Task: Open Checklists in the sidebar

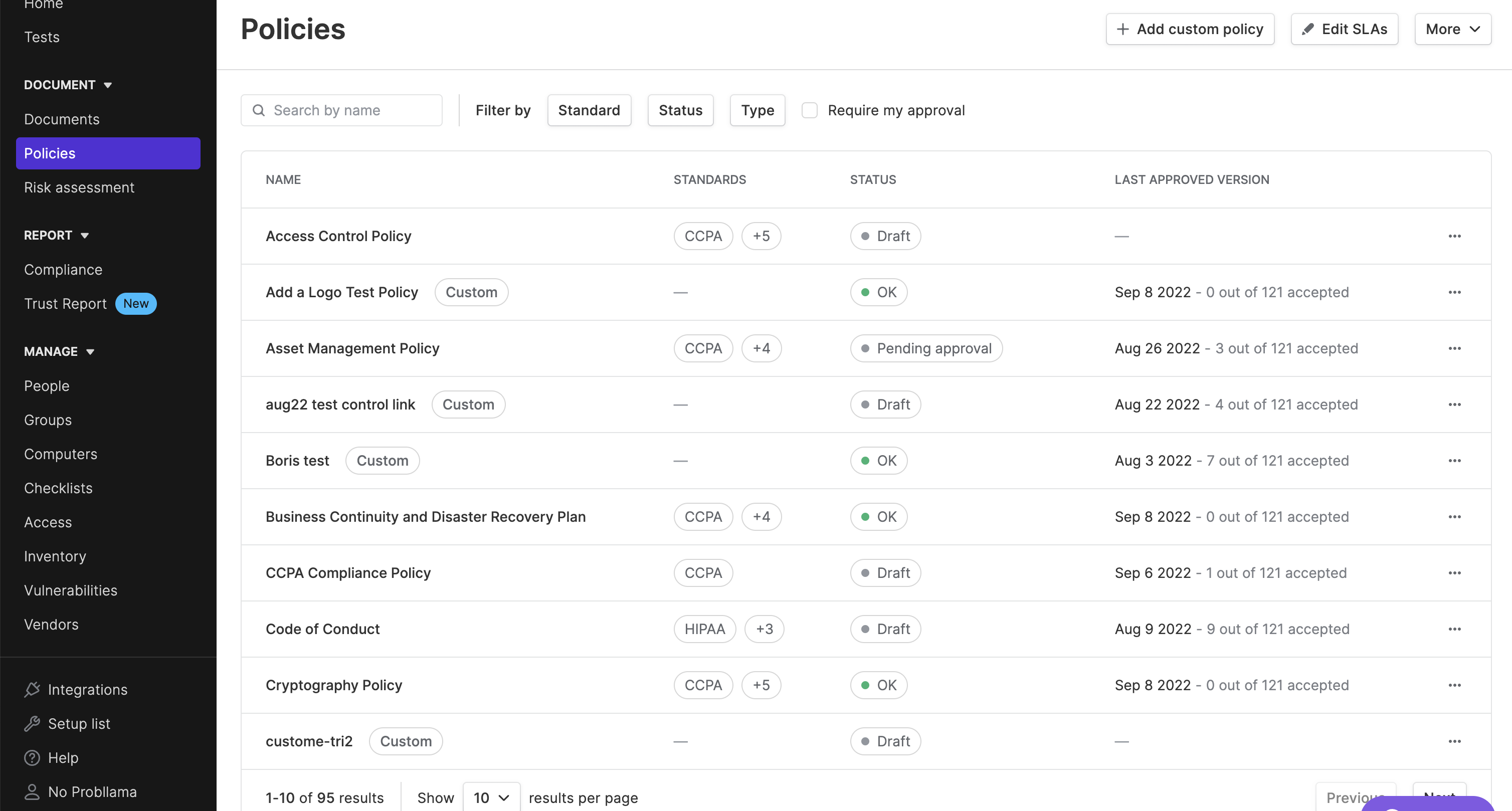Action: 58,488
